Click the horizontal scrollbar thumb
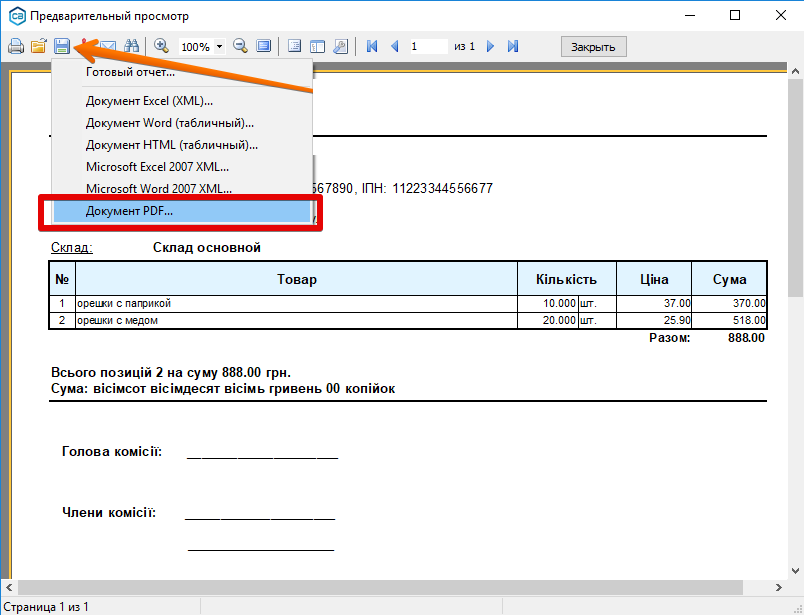804x615 pixels. (x=380, y=587)
